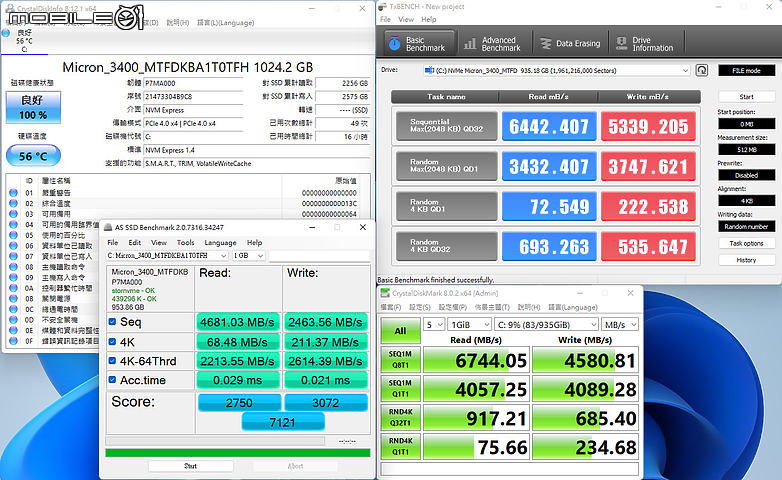The height and width of the screenshot is (480, 782).
Task: Click the History button in TxBENCH
Action: pos(746,260)
